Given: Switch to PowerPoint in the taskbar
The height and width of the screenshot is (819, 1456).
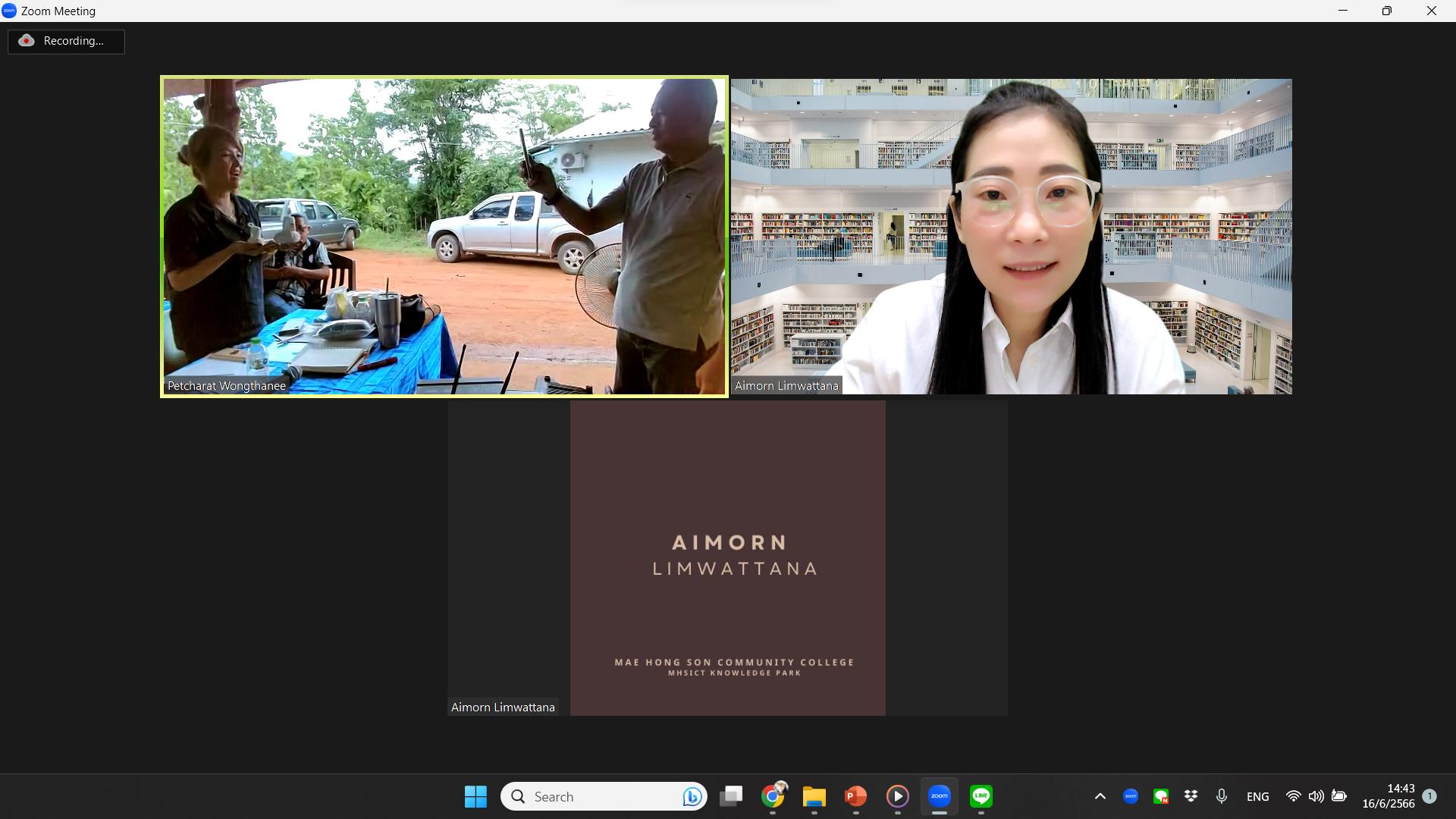Looking at the screenshot, I should pyautogui.click(x=855, y=796).
